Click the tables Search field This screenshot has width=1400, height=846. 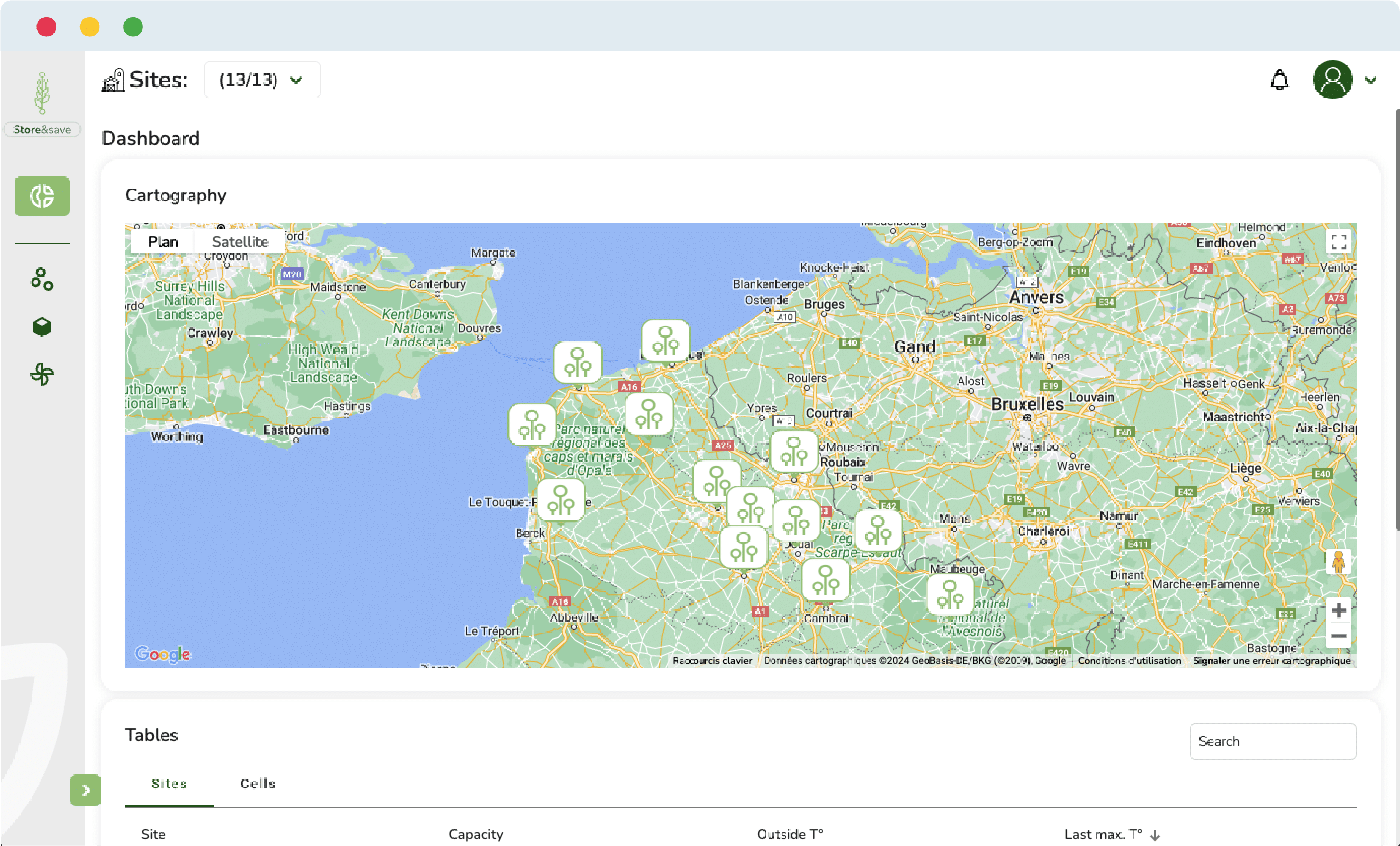click(x=1273, y=741)
